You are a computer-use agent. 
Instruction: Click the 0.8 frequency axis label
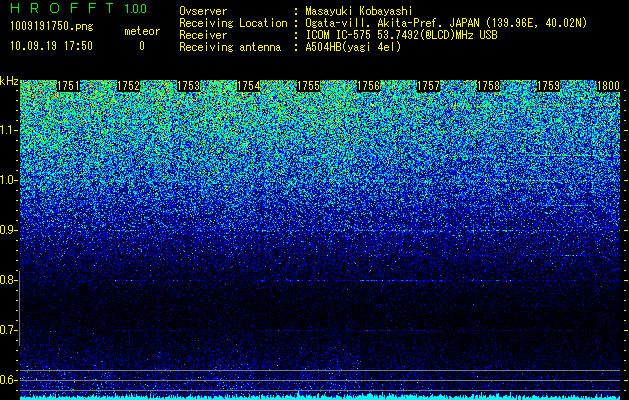pos(8,280)
